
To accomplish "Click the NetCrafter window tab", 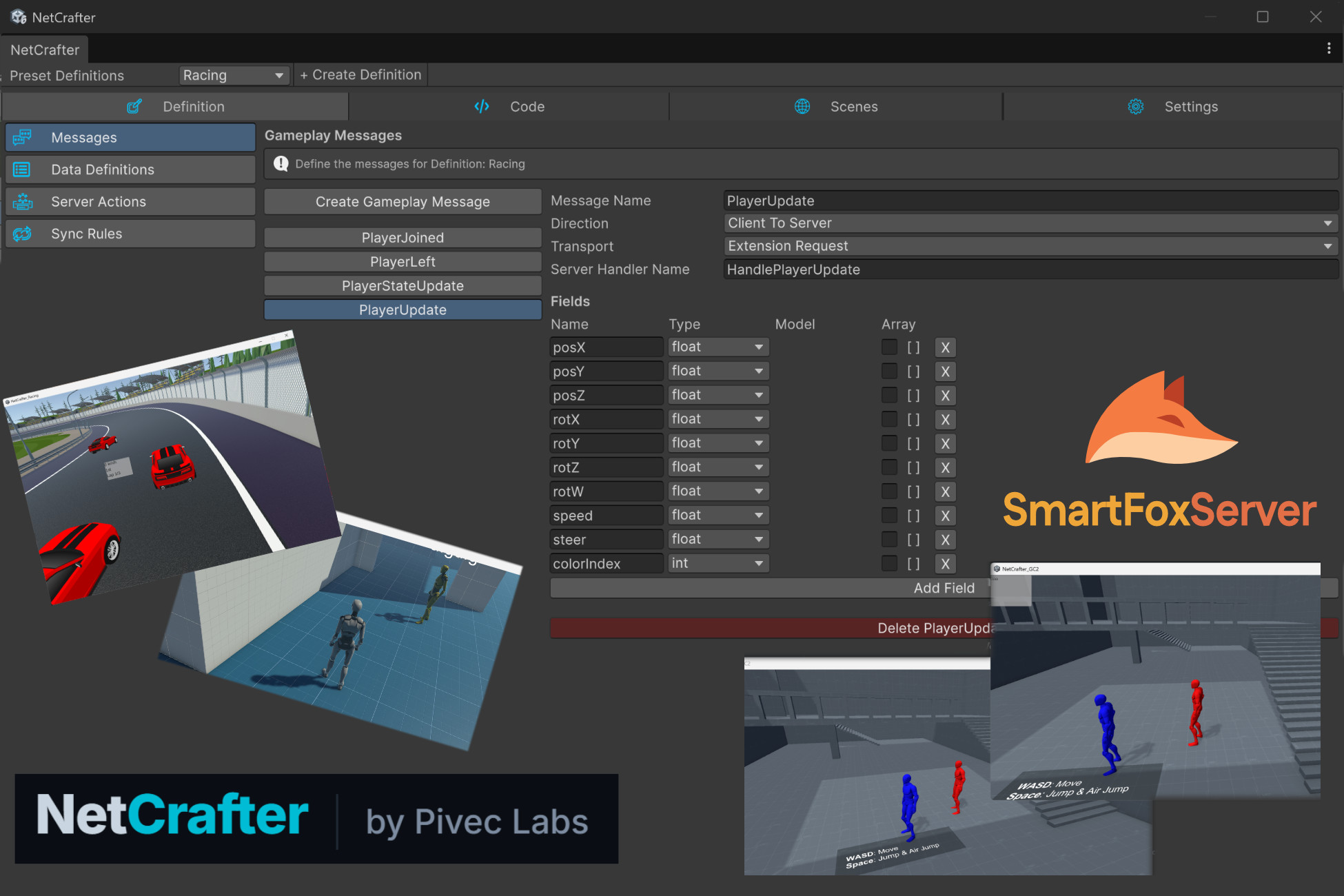I will pyautogui.click(x=45, y=50).
